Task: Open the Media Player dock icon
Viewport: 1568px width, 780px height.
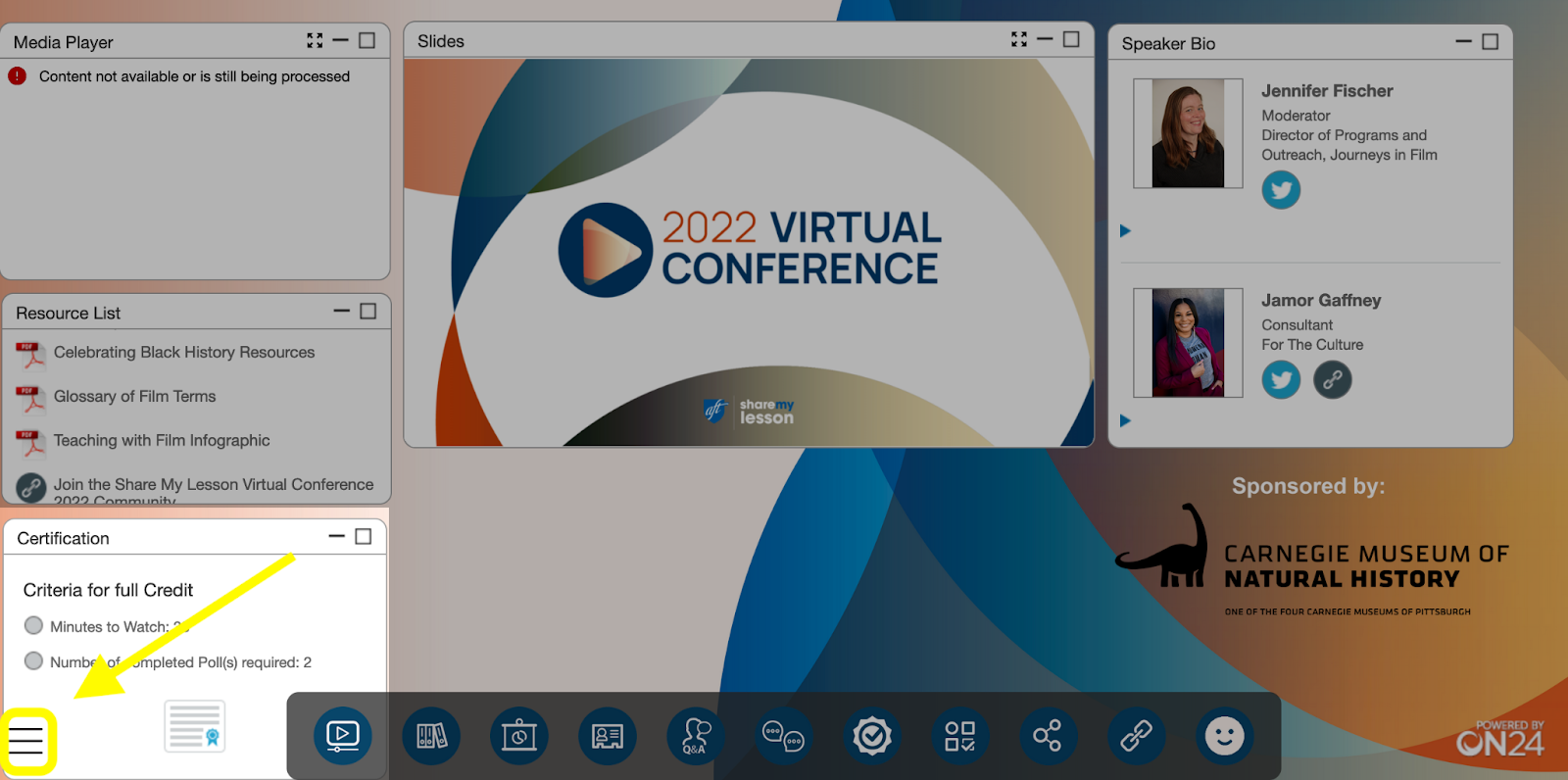Action: click(342, 736)
